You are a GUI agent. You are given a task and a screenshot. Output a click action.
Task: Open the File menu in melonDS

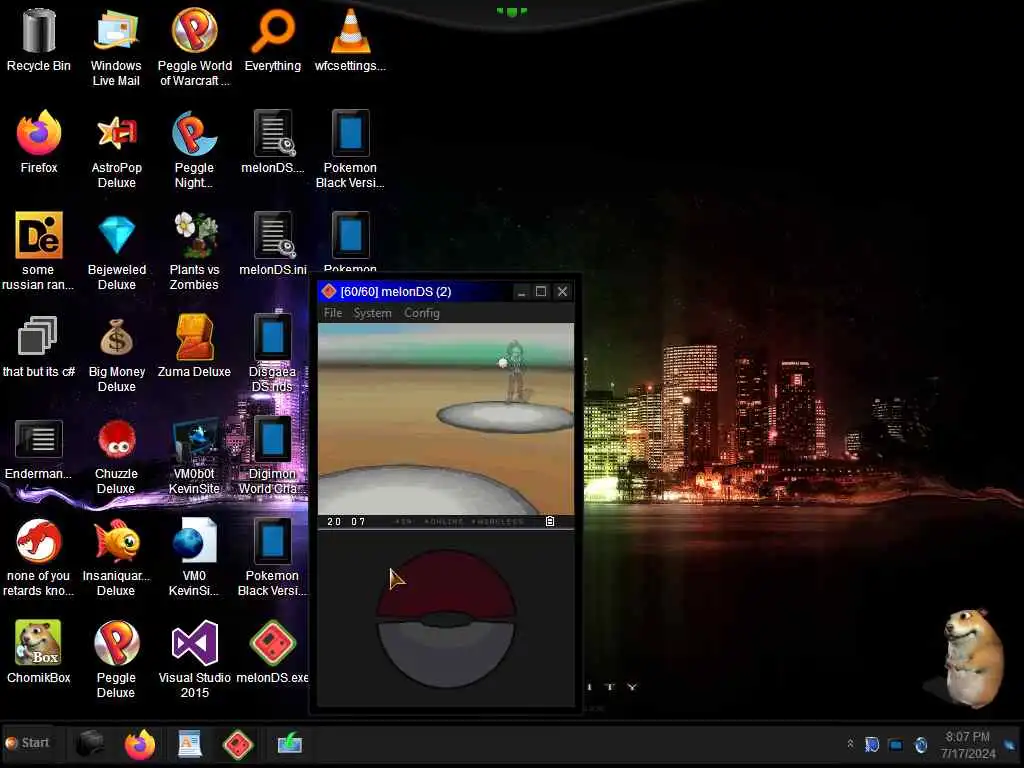(x=332, y=313)
